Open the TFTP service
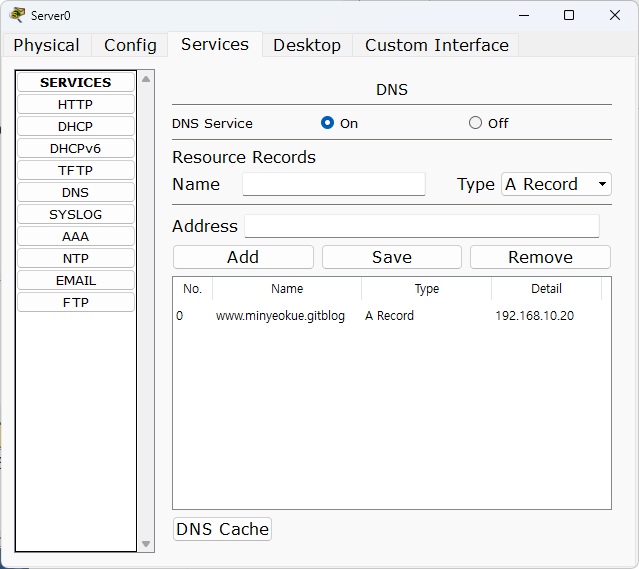This screenshot has height=569, width=639. coord(76,170)
